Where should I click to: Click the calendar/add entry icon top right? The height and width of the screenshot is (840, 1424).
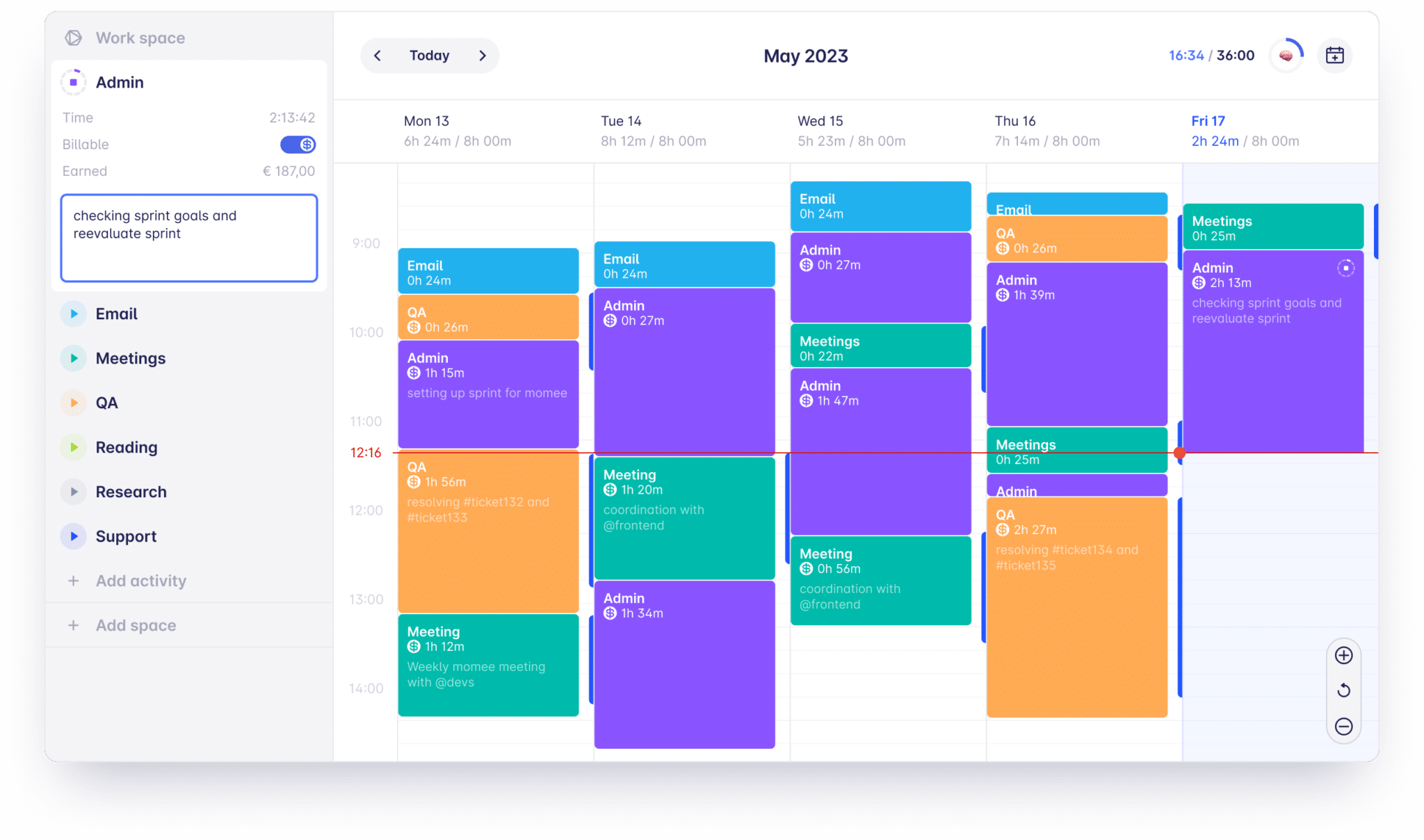point(1335,55)
